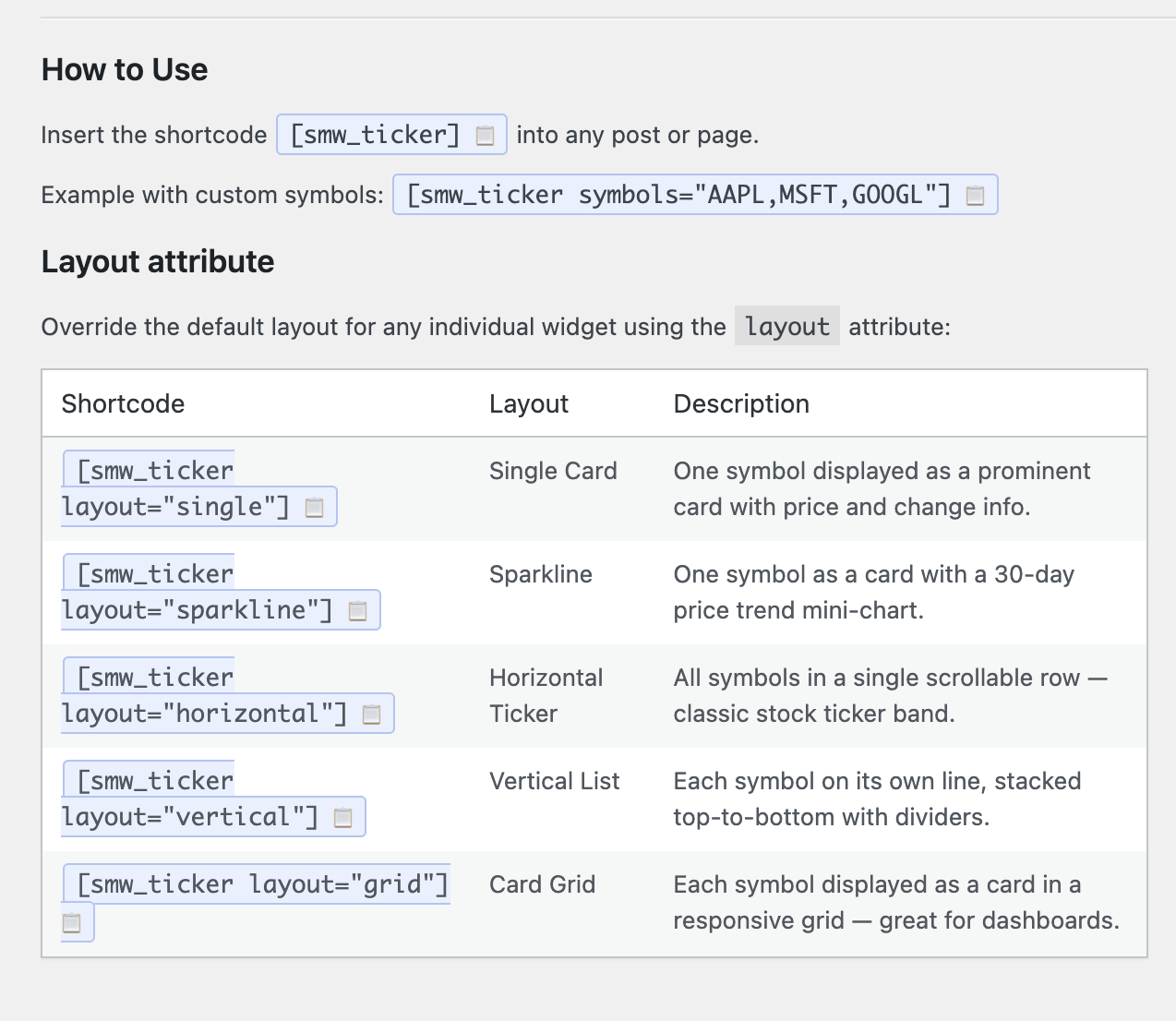Click the clipboard icon for the AAPL,MSFT,GOOGL example
This screenshot has height=1021, width=1176.
[976, 195]
